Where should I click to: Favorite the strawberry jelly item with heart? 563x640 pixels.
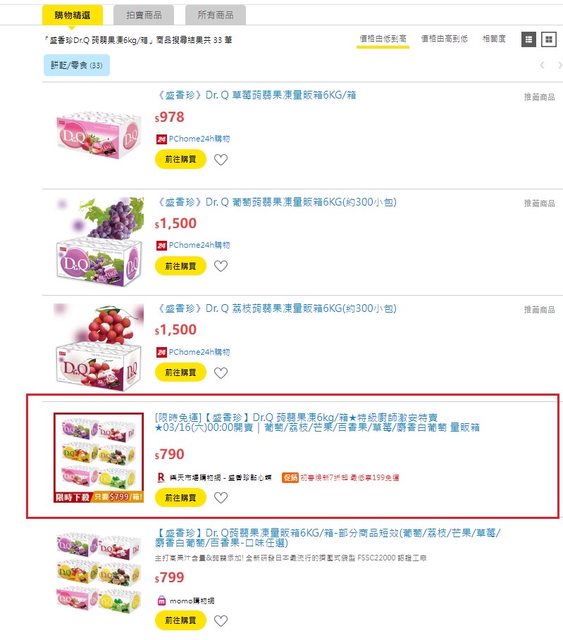point(221,160)
